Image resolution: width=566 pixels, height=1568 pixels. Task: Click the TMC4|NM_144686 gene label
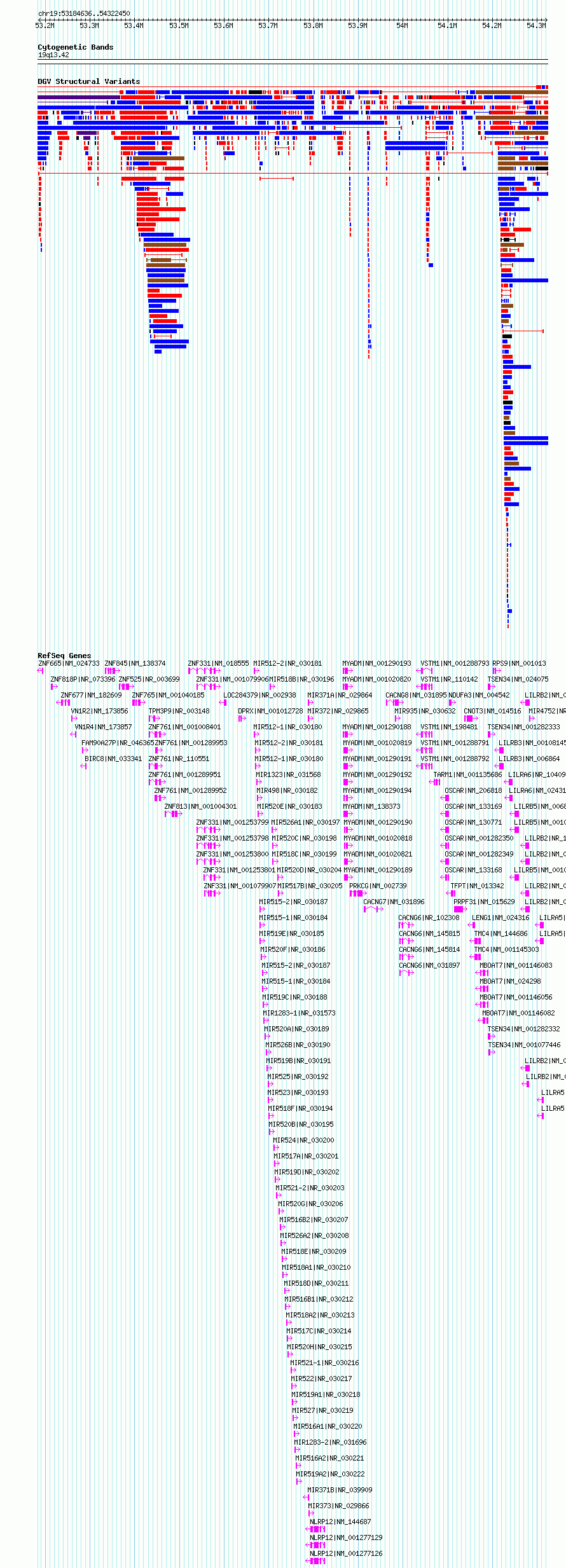point(500,933)
